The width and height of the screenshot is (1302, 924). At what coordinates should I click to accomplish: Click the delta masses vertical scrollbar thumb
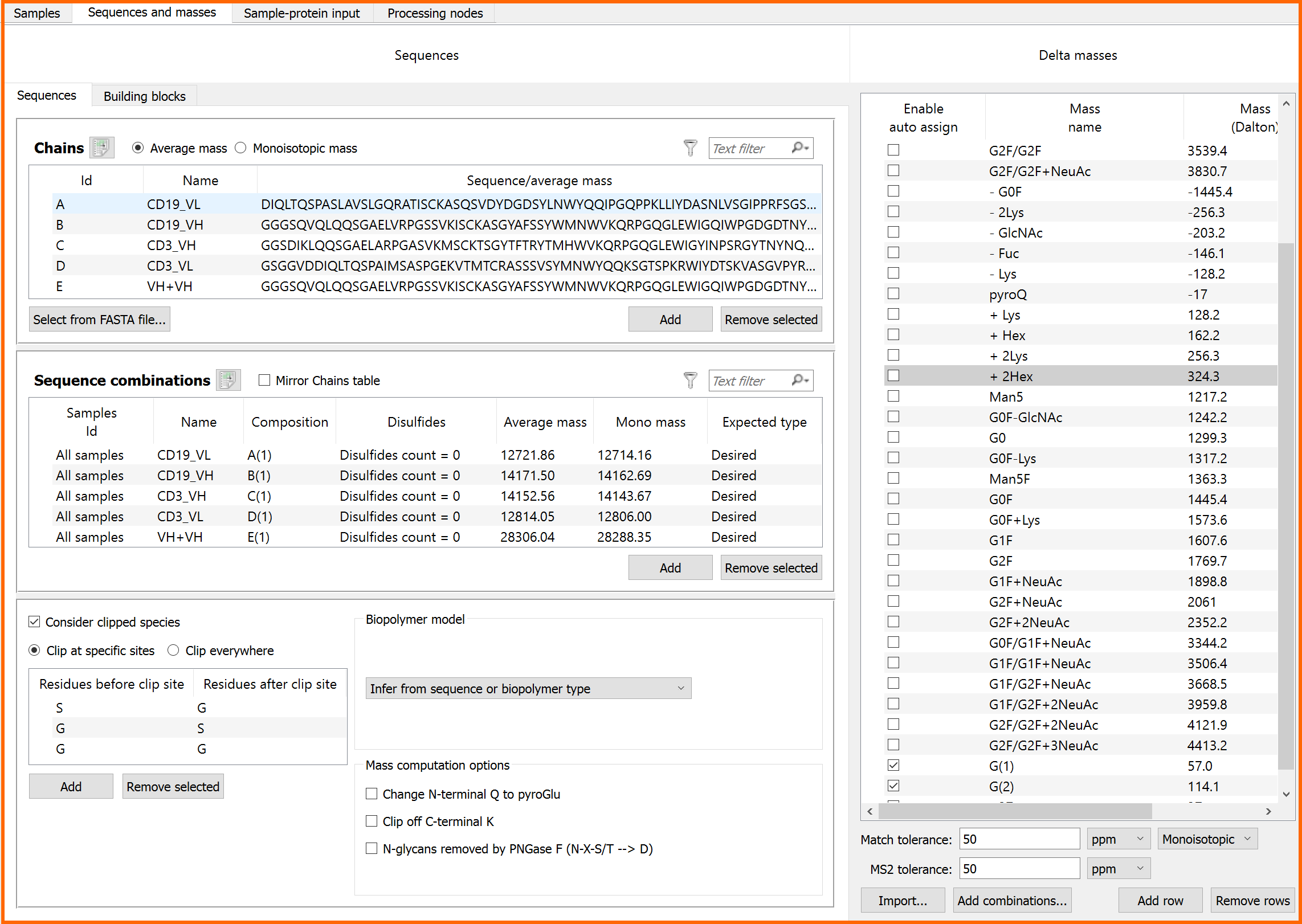pos(1286,506)
